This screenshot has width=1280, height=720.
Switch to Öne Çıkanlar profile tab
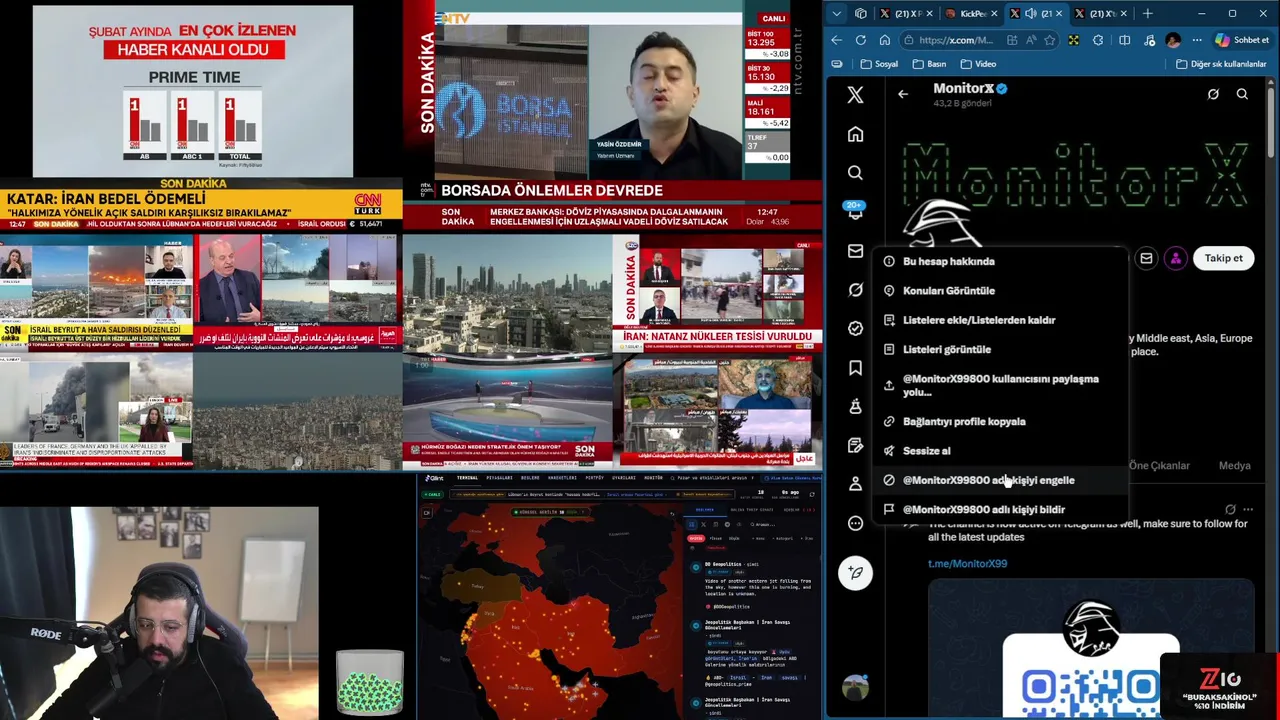(1159, 465)
